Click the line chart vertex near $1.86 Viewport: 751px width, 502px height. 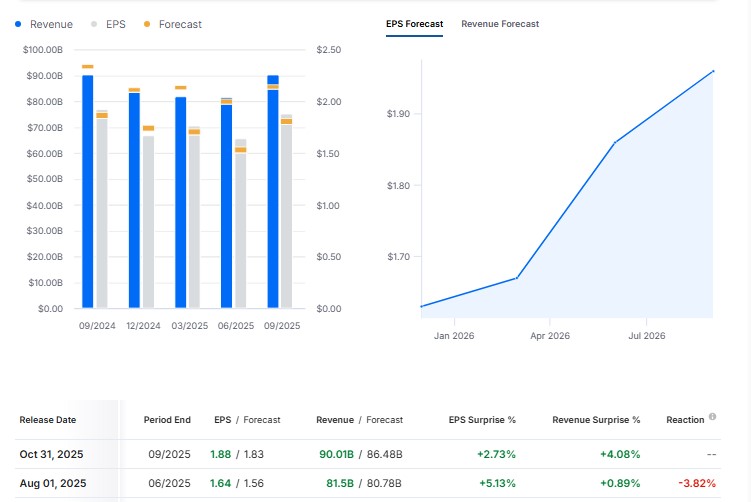[x=614, y=143]
